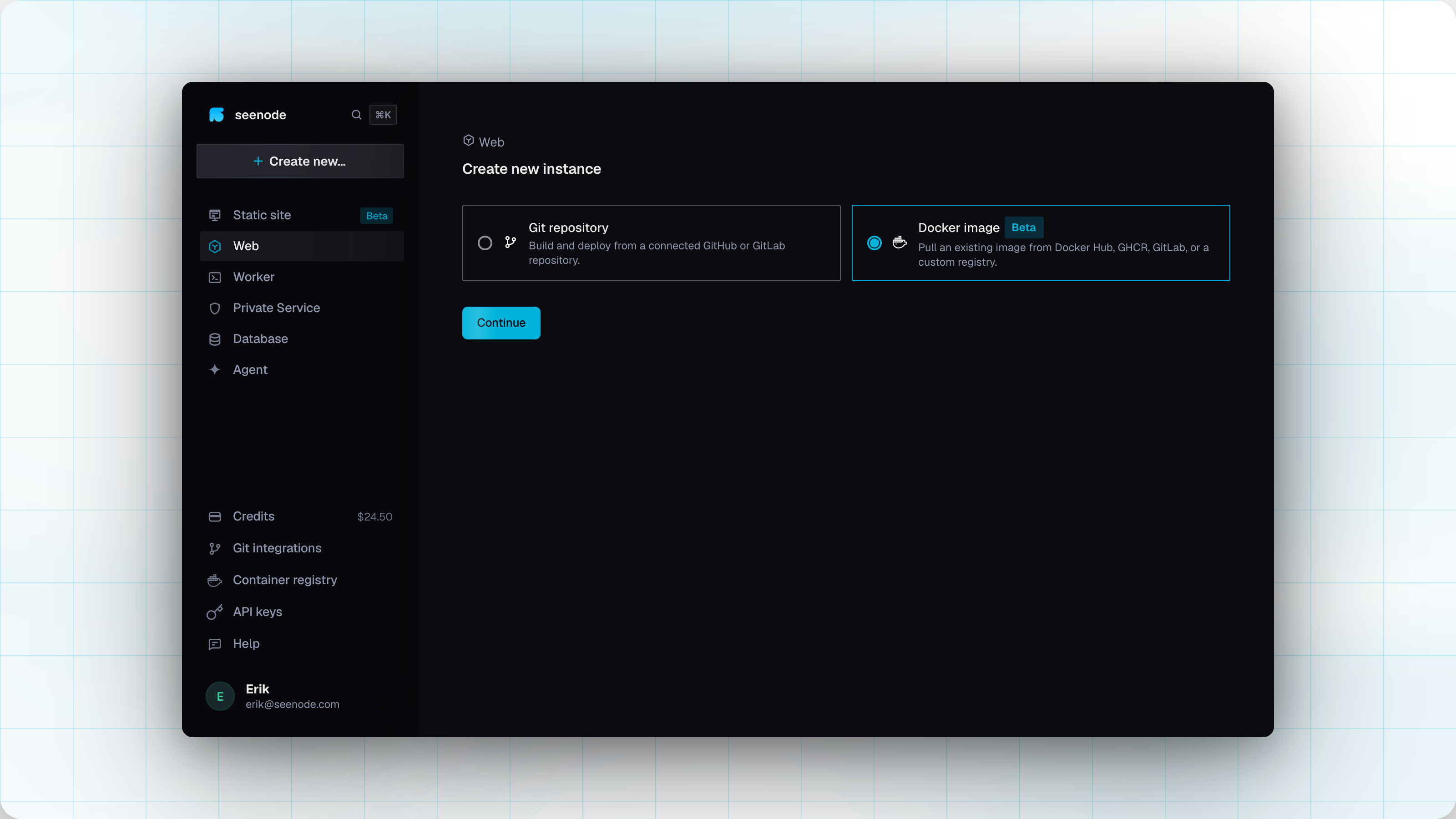This screenshot has height=819, width=1456.
Task: Click the seenode logo icon
Action: 217,115
